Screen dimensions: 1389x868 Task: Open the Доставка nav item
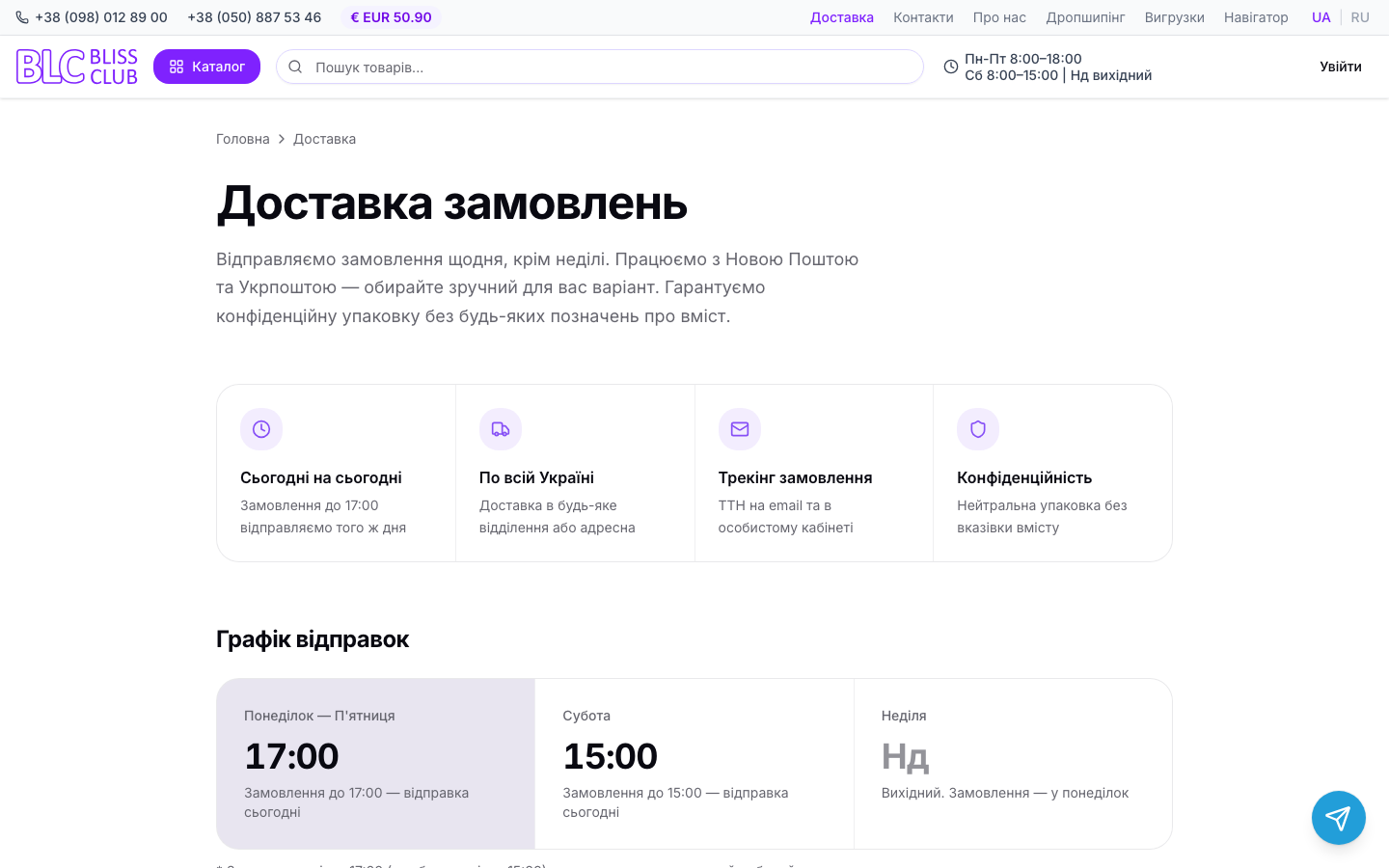842,17
